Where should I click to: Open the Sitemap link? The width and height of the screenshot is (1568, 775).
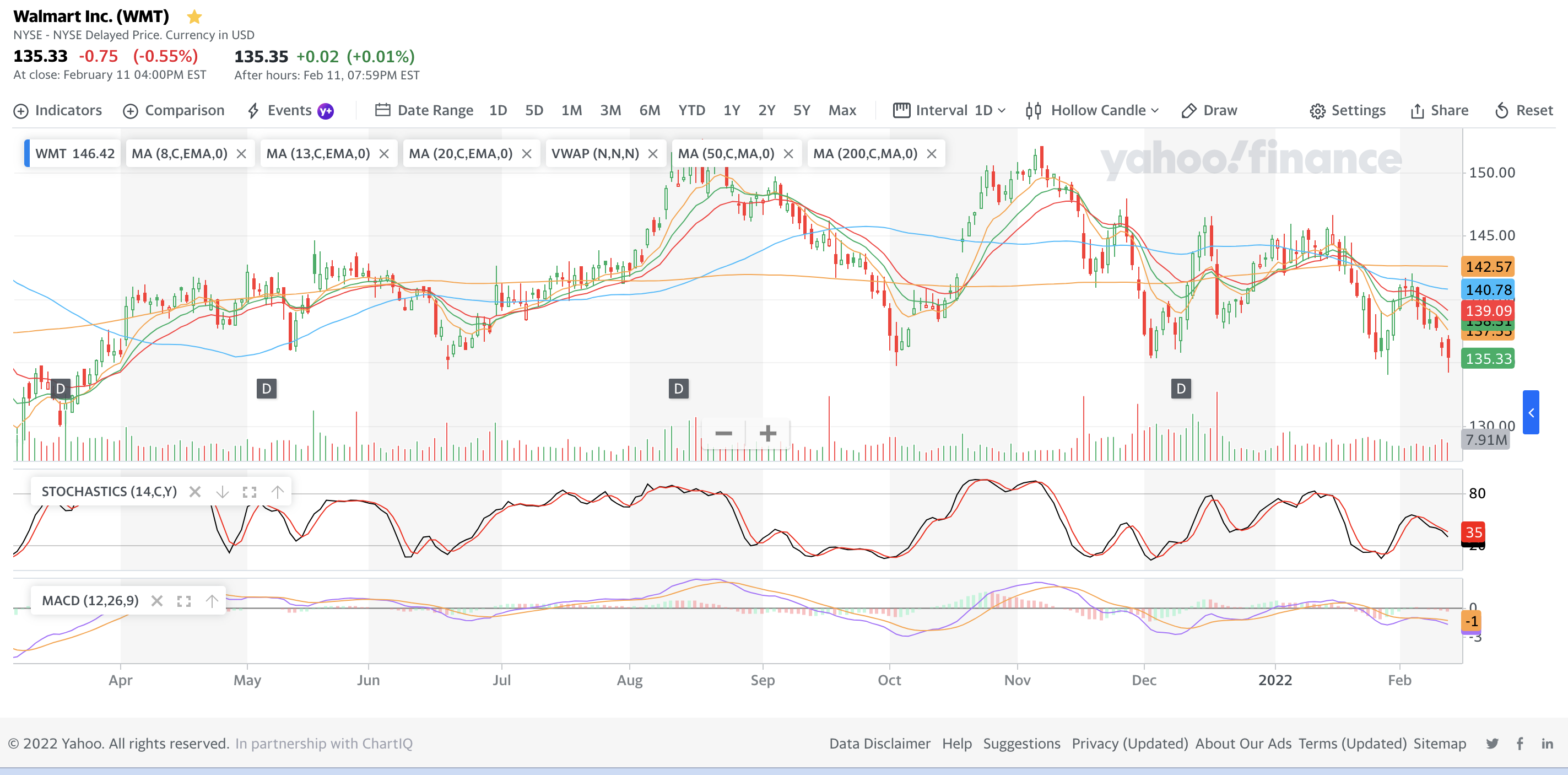coord(1440,744)
